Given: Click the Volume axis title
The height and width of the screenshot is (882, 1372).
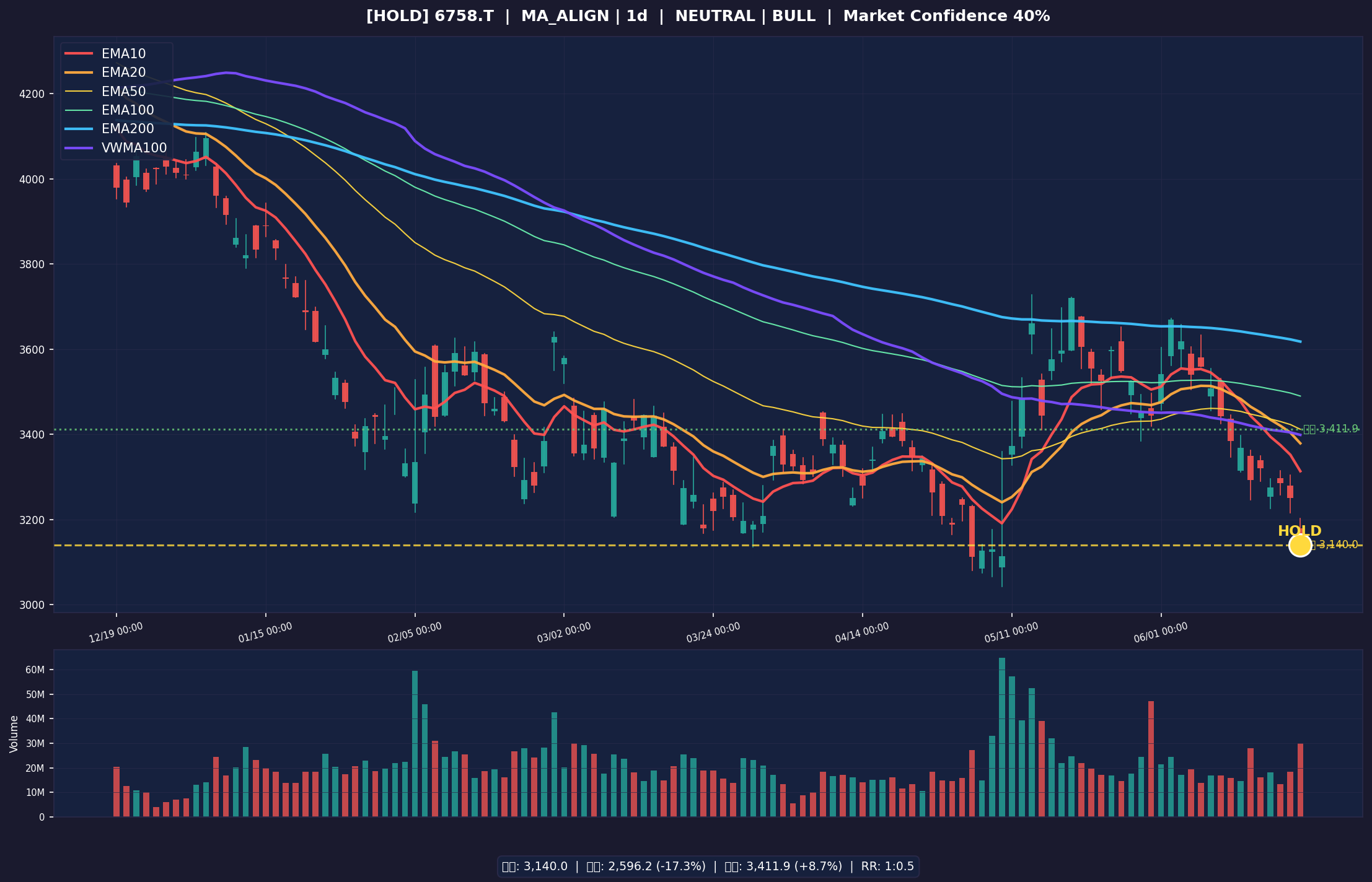Looking at the screenshot, I should pos(14,734).
